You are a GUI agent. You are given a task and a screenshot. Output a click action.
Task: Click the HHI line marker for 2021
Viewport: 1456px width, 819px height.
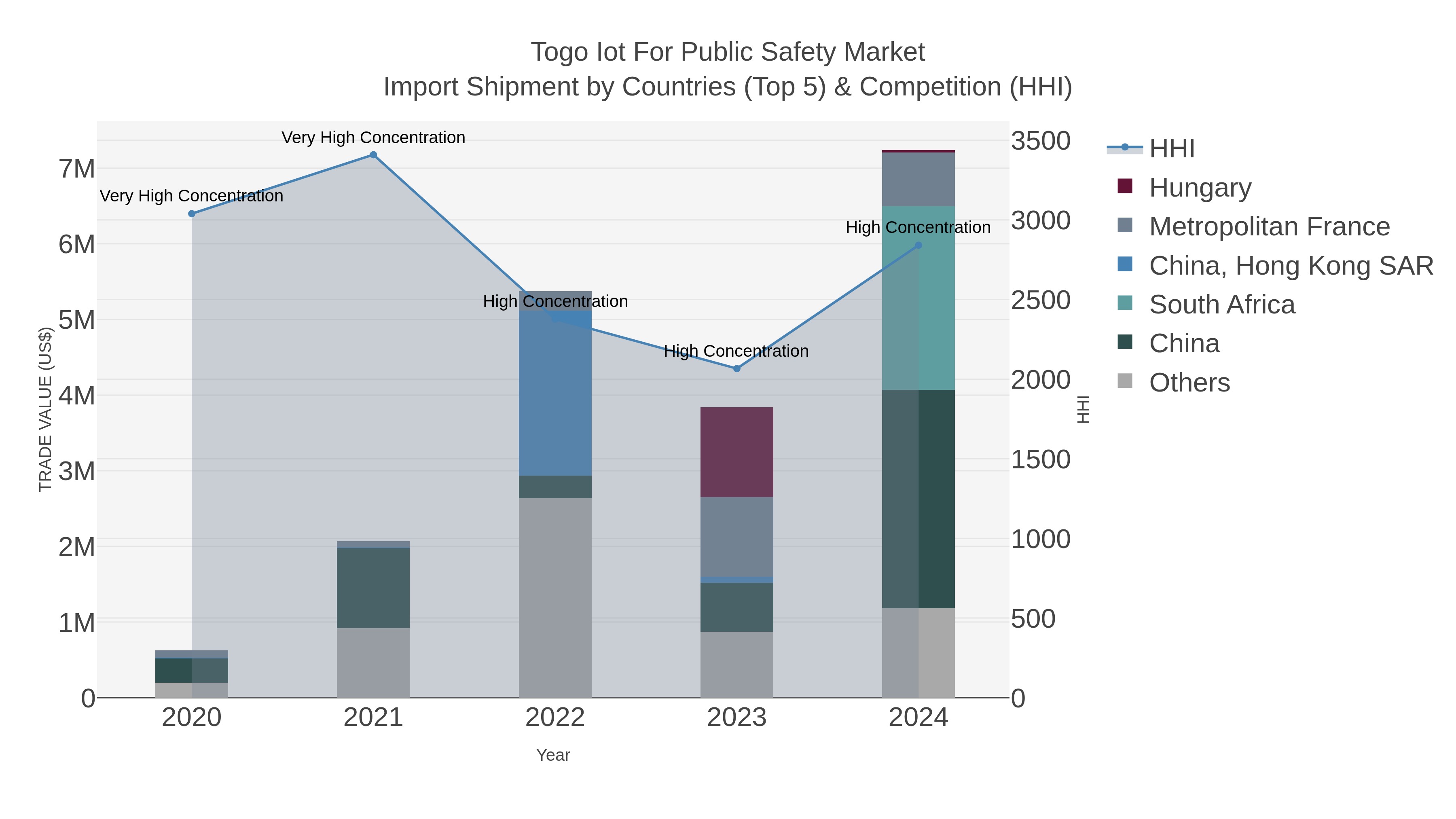[x=373, y=155]
